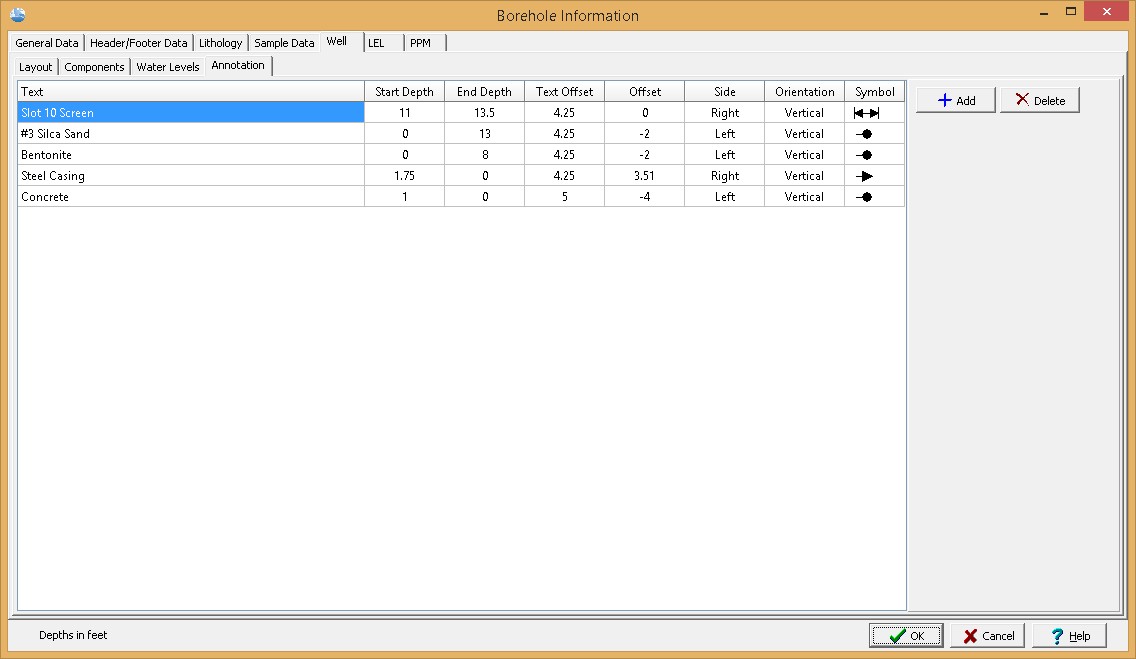
Task: Confirm with the OK button
Action: point(906,636)
